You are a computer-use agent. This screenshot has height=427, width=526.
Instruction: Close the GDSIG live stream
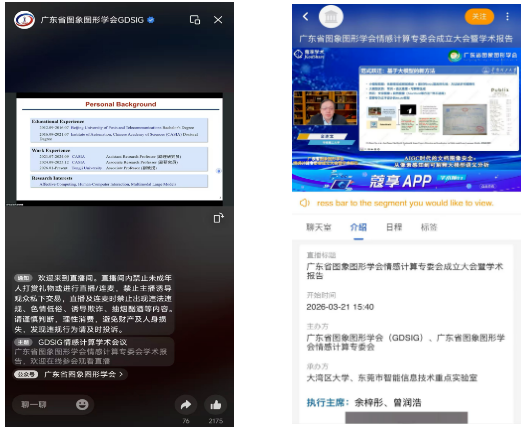coord(218,20)
